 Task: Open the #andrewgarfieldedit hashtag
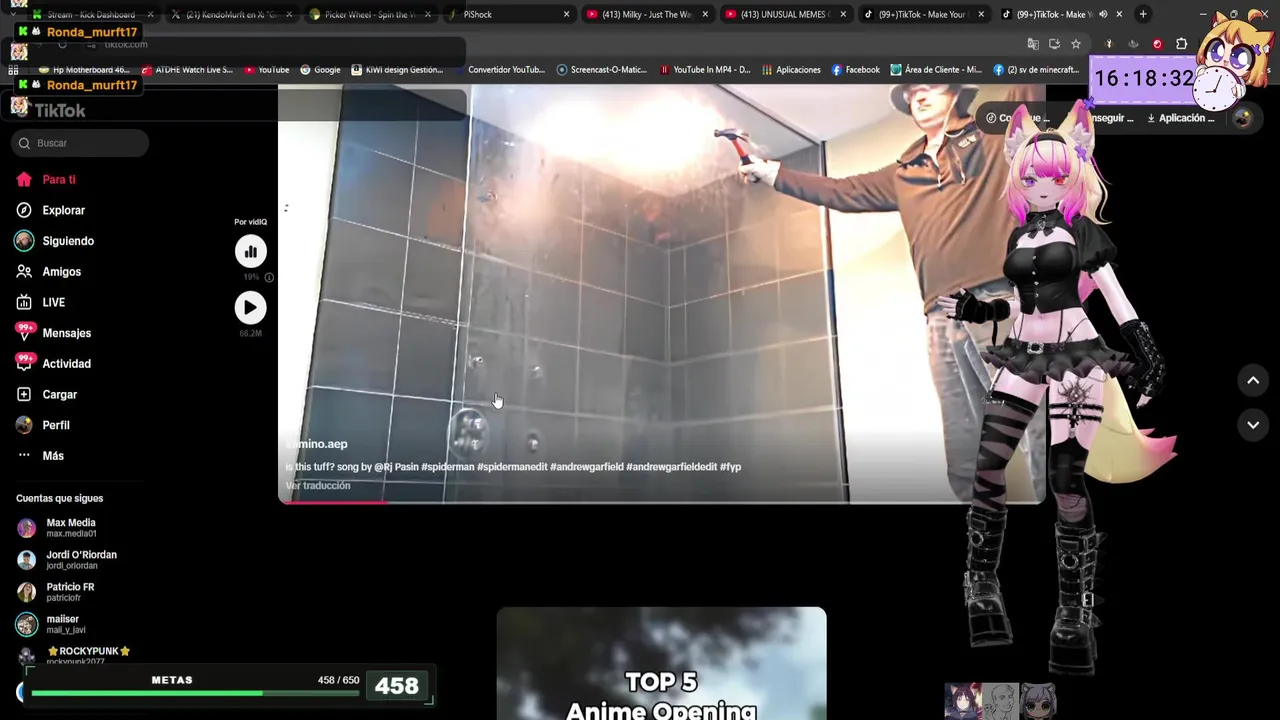672,467
